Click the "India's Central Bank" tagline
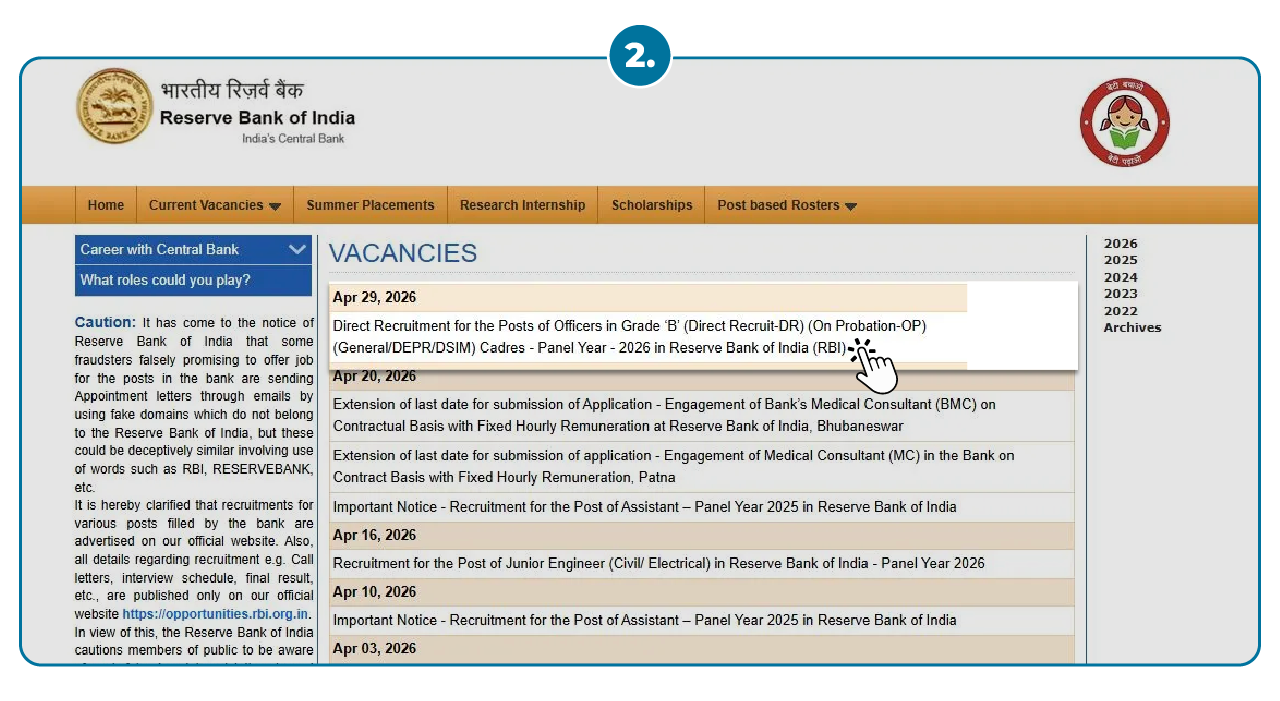The width and height of the screenshot is (1280, 701). [x=293, y=138]
